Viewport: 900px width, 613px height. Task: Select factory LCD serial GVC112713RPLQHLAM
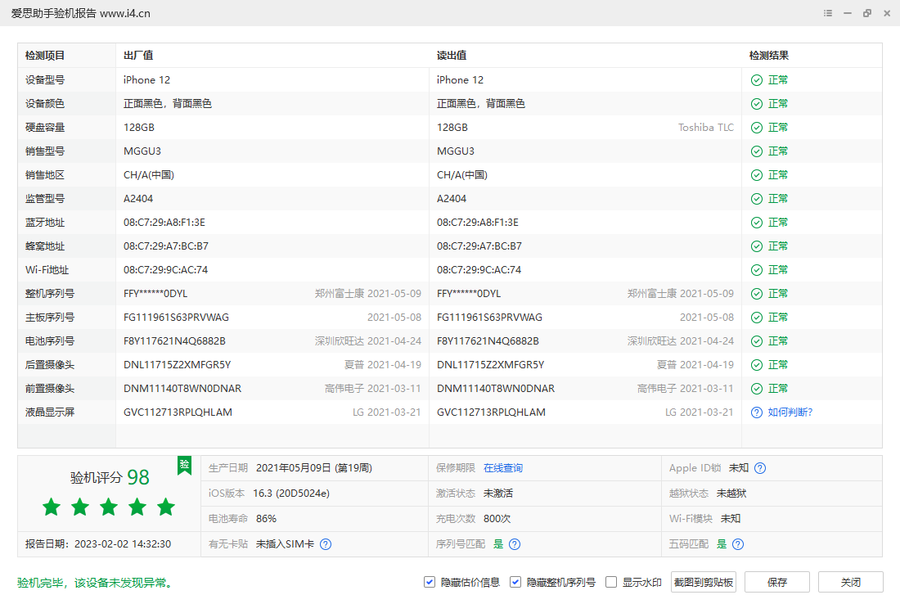[178, 412]
